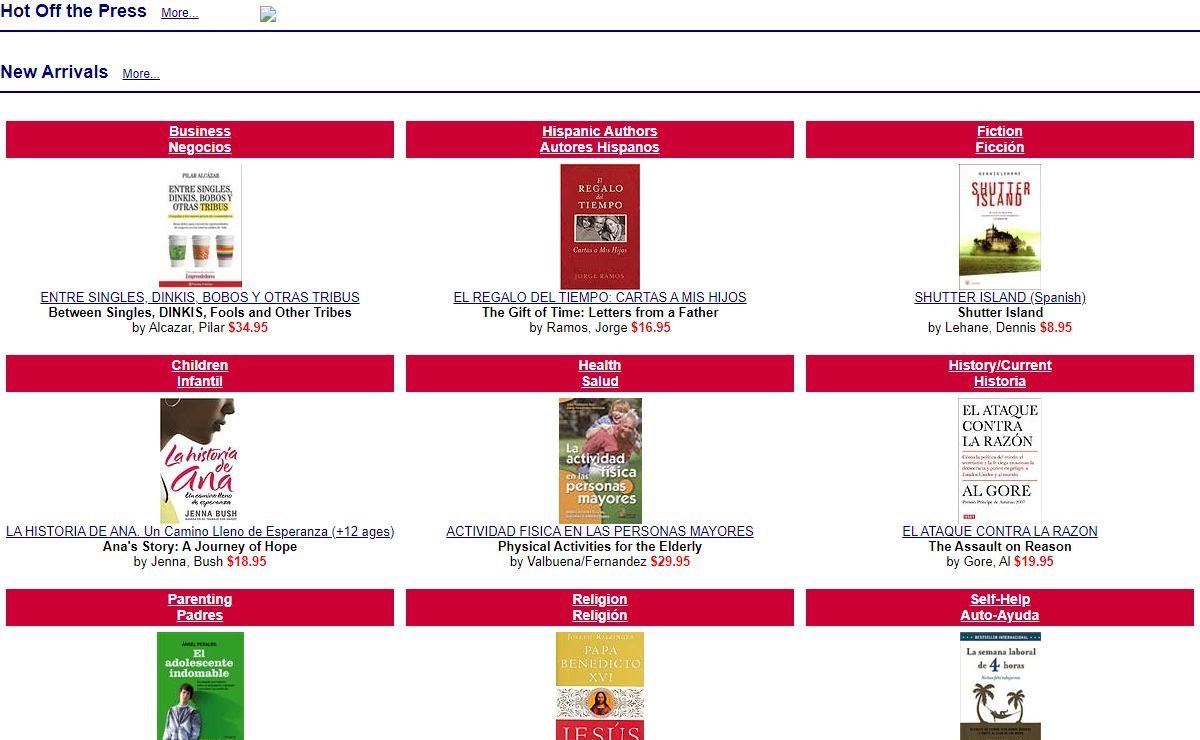Open More link next to Hot Off the Press
Screen dimensions: 1200x740
pyautogui.click(x=180, y=13)
